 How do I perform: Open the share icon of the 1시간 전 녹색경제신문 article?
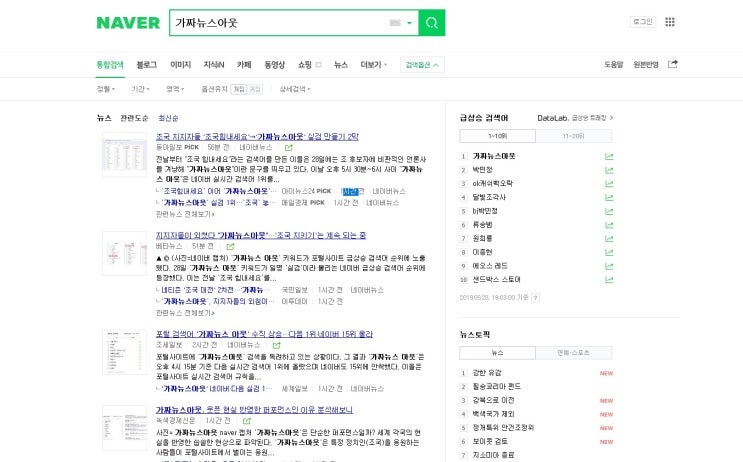tap(246, 421)
